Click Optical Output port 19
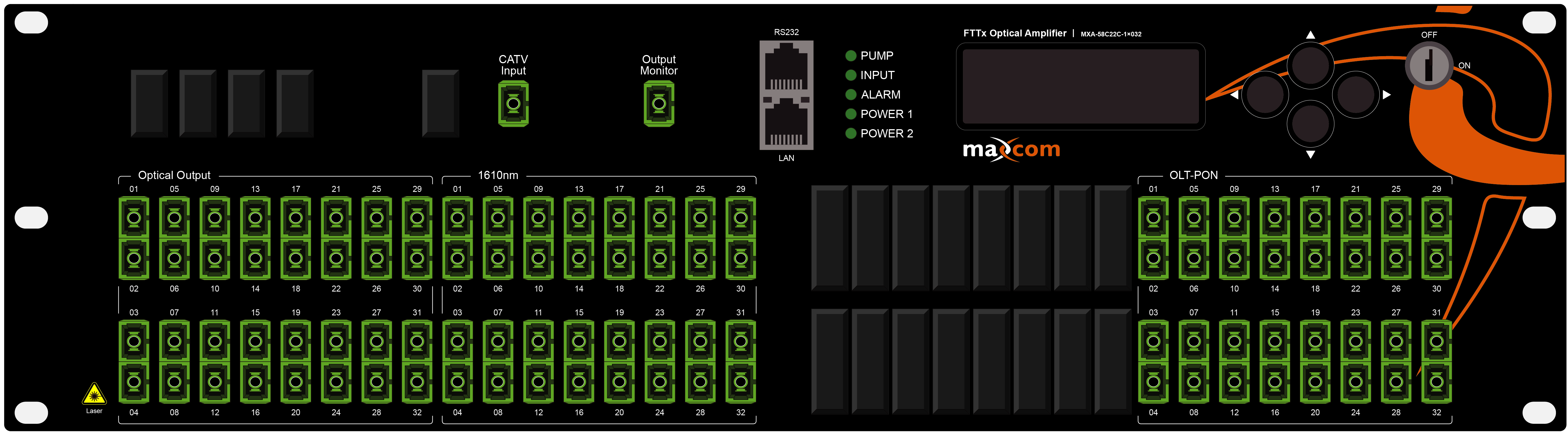 pos(296,341)
